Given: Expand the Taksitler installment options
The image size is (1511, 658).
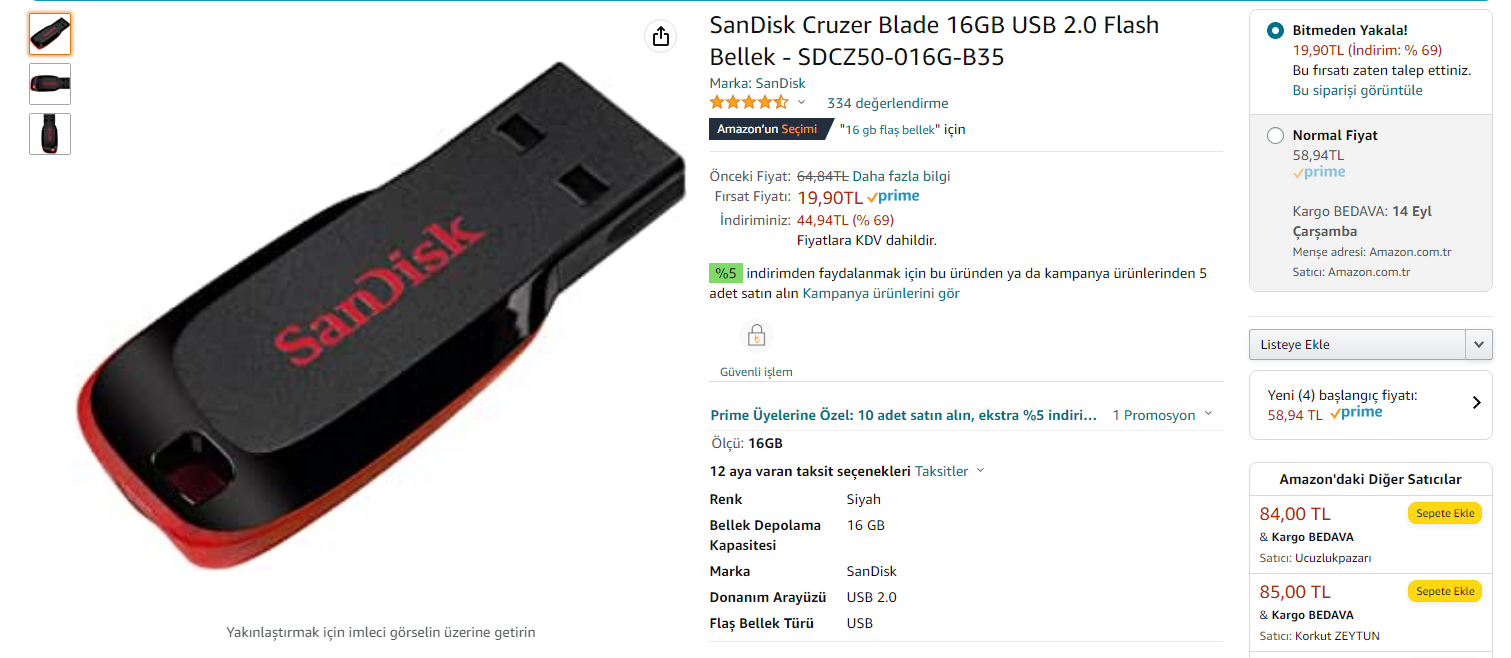Looking at the screenshot, I should pos(950,471).
